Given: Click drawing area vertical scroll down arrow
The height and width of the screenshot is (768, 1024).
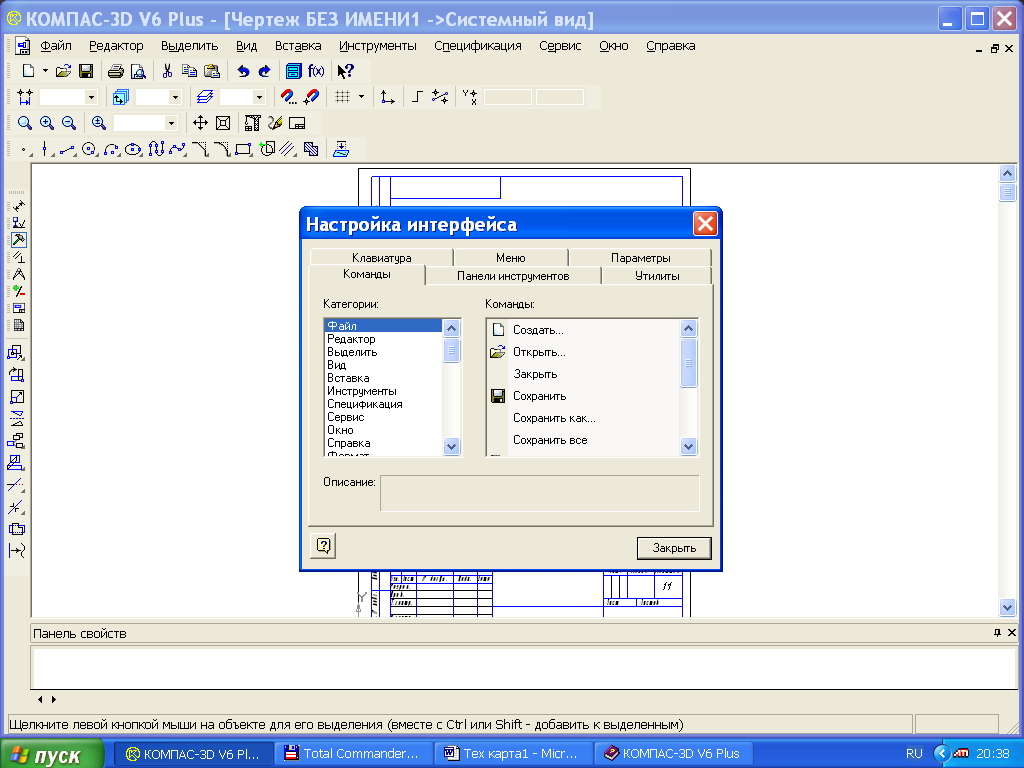Looking at the screenshot, I should click(1007, 607).
